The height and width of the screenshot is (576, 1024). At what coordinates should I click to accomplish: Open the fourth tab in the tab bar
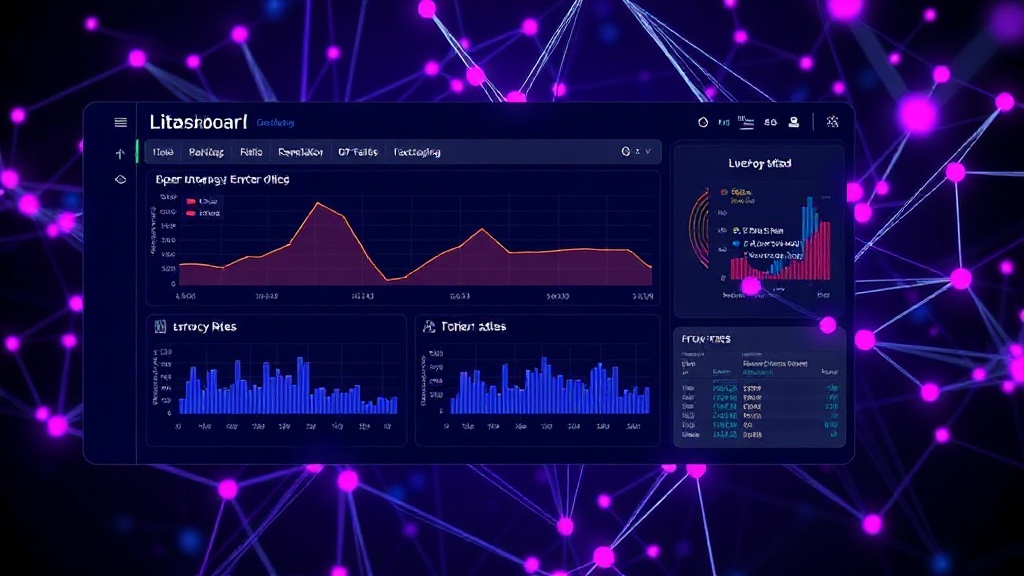click(x=300, y=152)
